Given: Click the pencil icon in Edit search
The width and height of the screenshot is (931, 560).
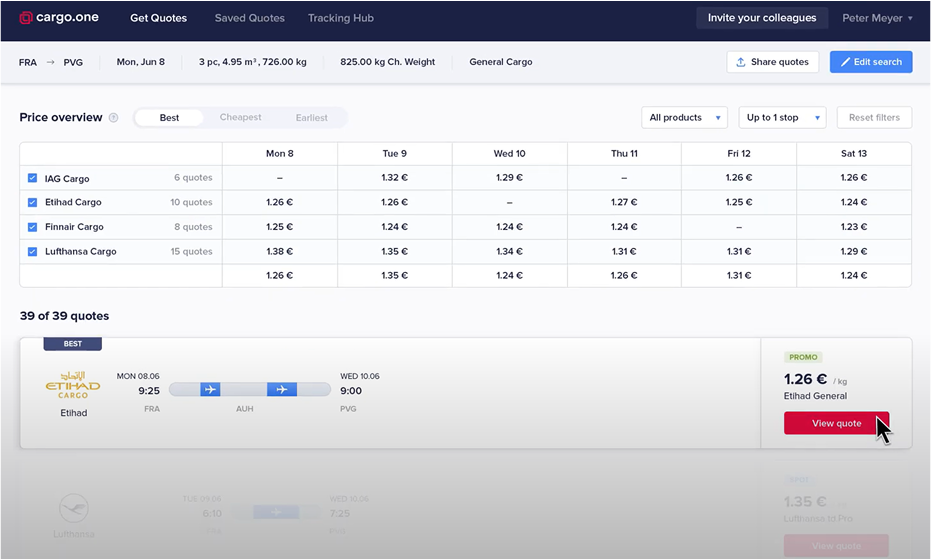Looking at the screenshot, I should pos(845,62).
